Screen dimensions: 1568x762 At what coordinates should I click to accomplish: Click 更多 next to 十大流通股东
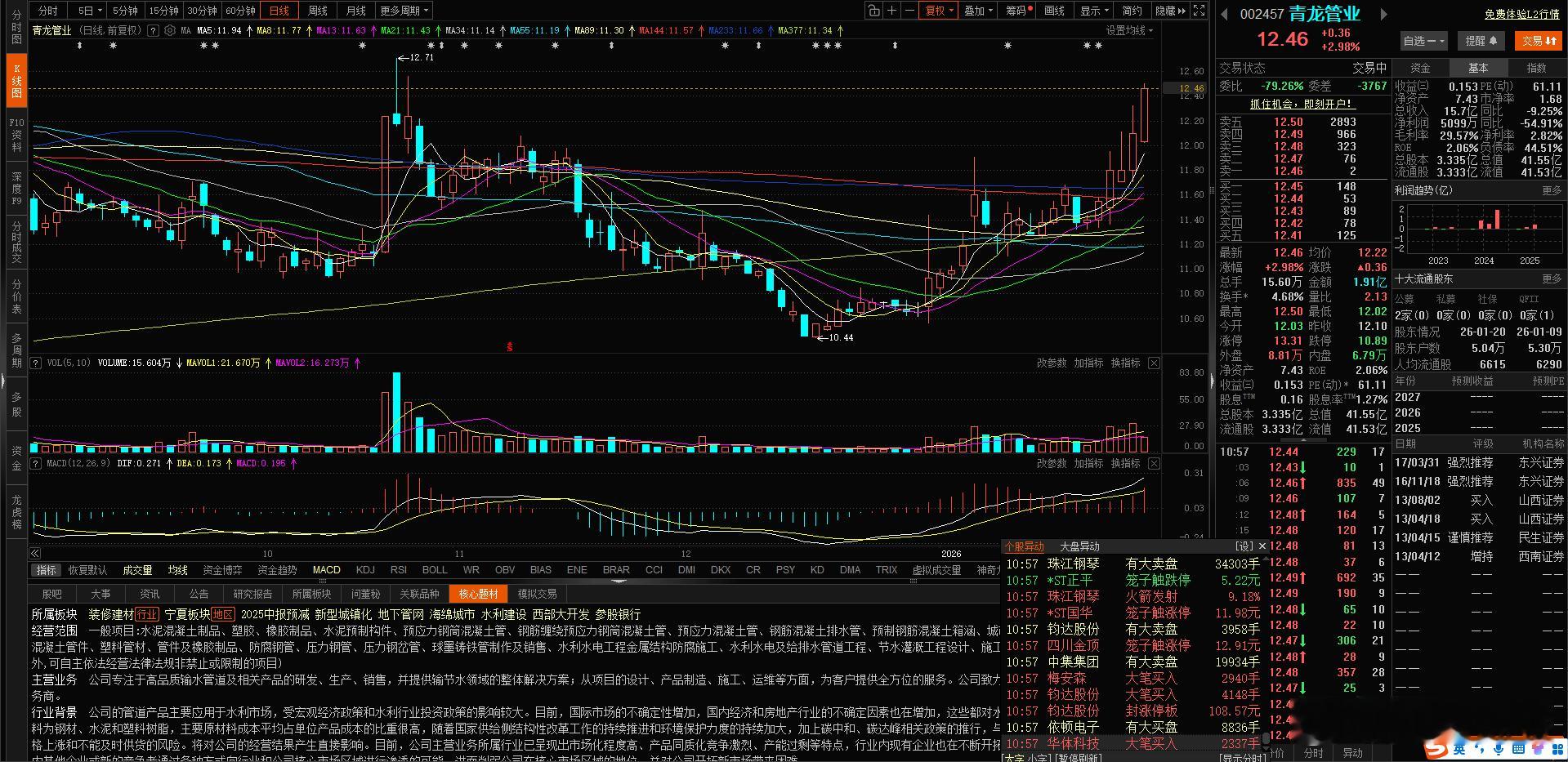click(x=1552, y=279)
